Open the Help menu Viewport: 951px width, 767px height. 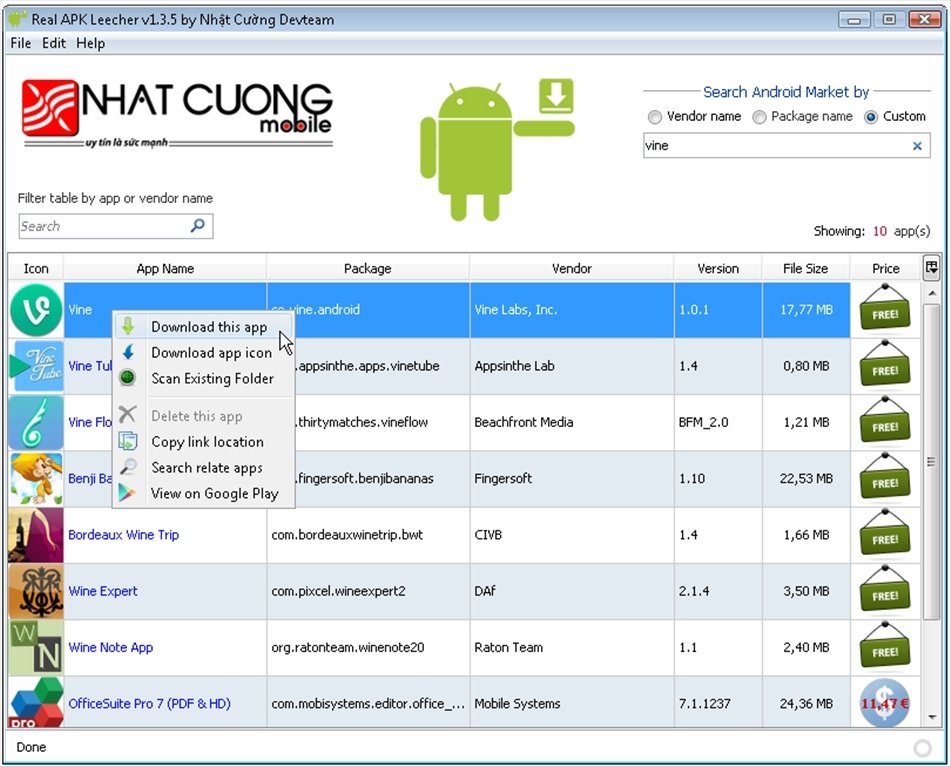tap(90, 44)
